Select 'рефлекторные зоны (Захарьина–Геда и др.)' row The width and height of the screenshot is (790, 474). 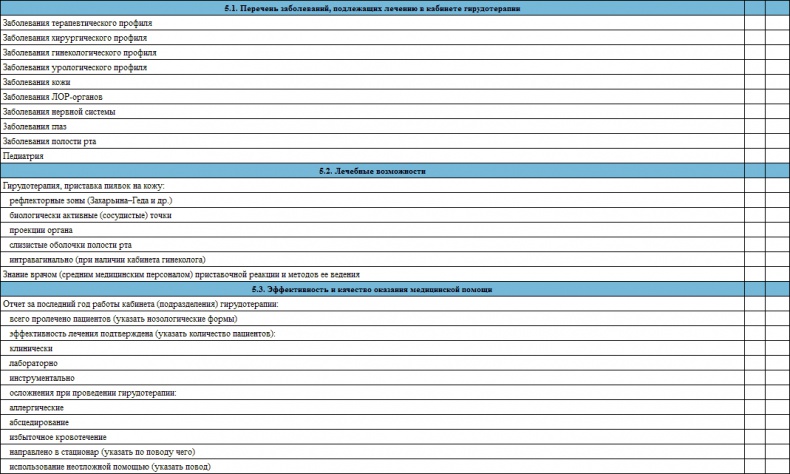[91, 201]
